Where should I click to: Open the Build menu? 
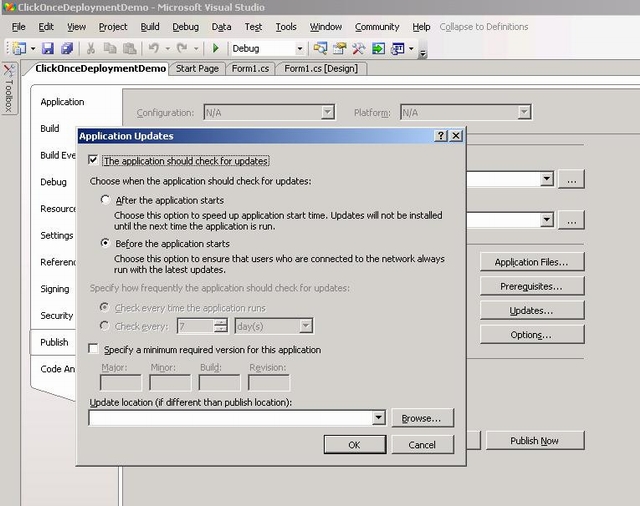[150, 27]
